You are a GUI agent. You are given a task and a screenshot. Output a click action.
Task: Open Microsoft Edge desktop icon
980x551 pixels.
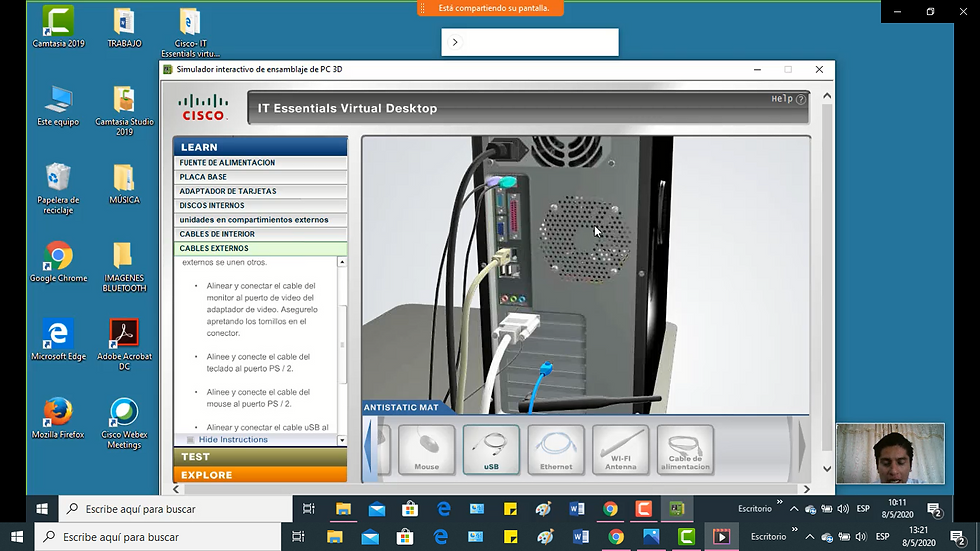click(x=58, y=340)
